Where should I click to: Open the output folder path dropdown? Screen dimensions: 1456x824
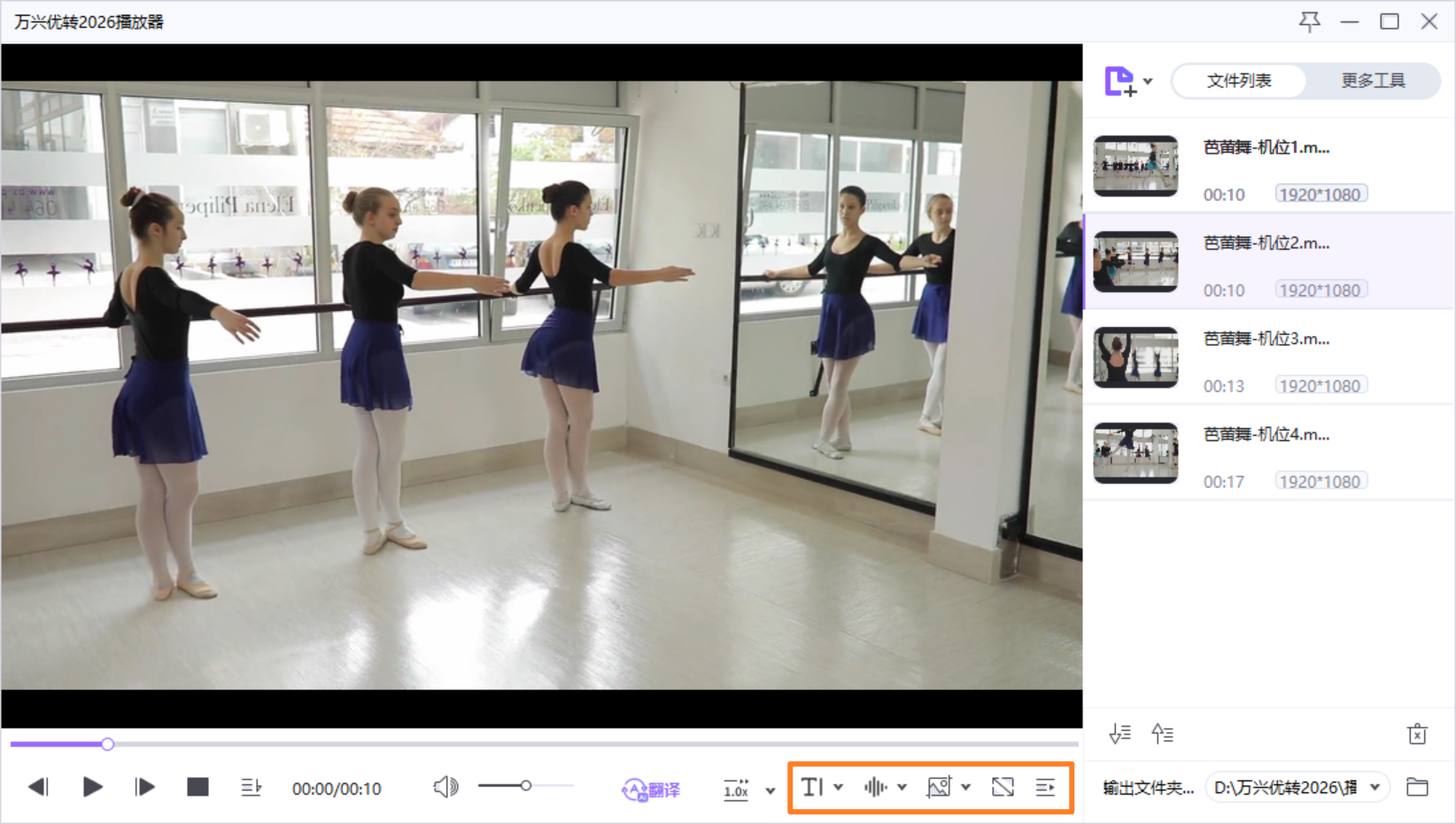coord(1375,787)
